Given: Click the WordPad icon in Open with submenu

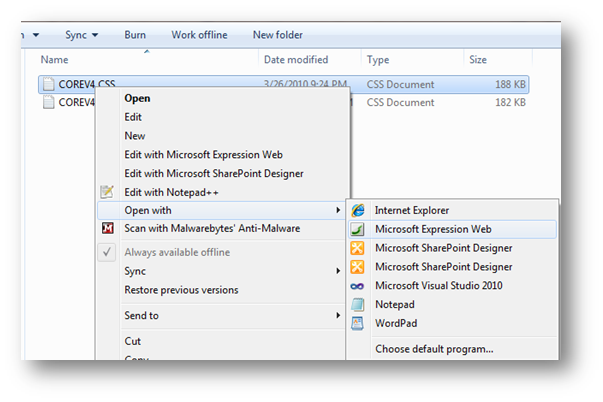Looking at the screenshot, I should click(357, 323).
